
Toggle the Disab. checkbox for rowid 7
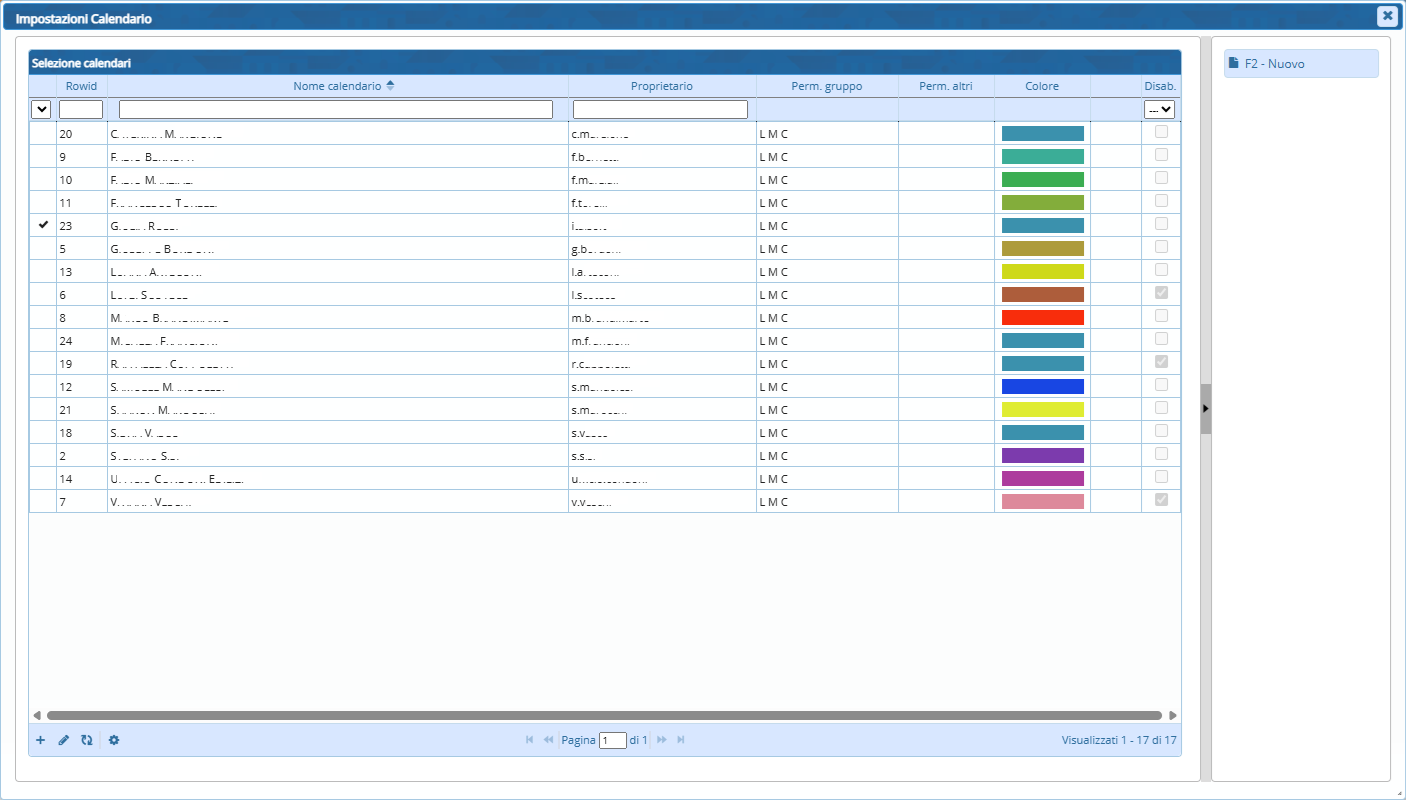[1161, 500]
